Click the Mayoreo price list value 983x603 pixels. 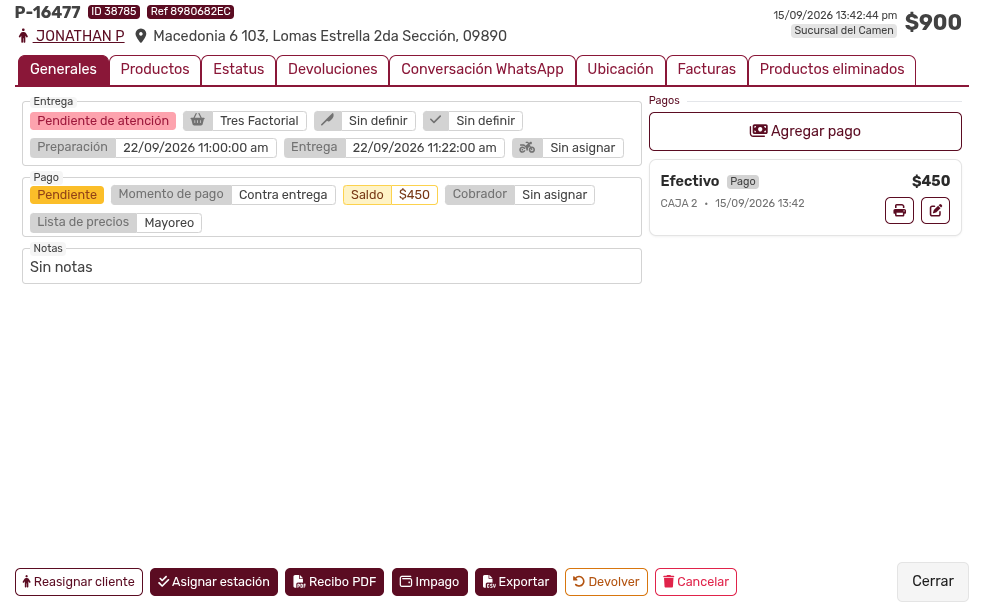[x=169, y=223]
